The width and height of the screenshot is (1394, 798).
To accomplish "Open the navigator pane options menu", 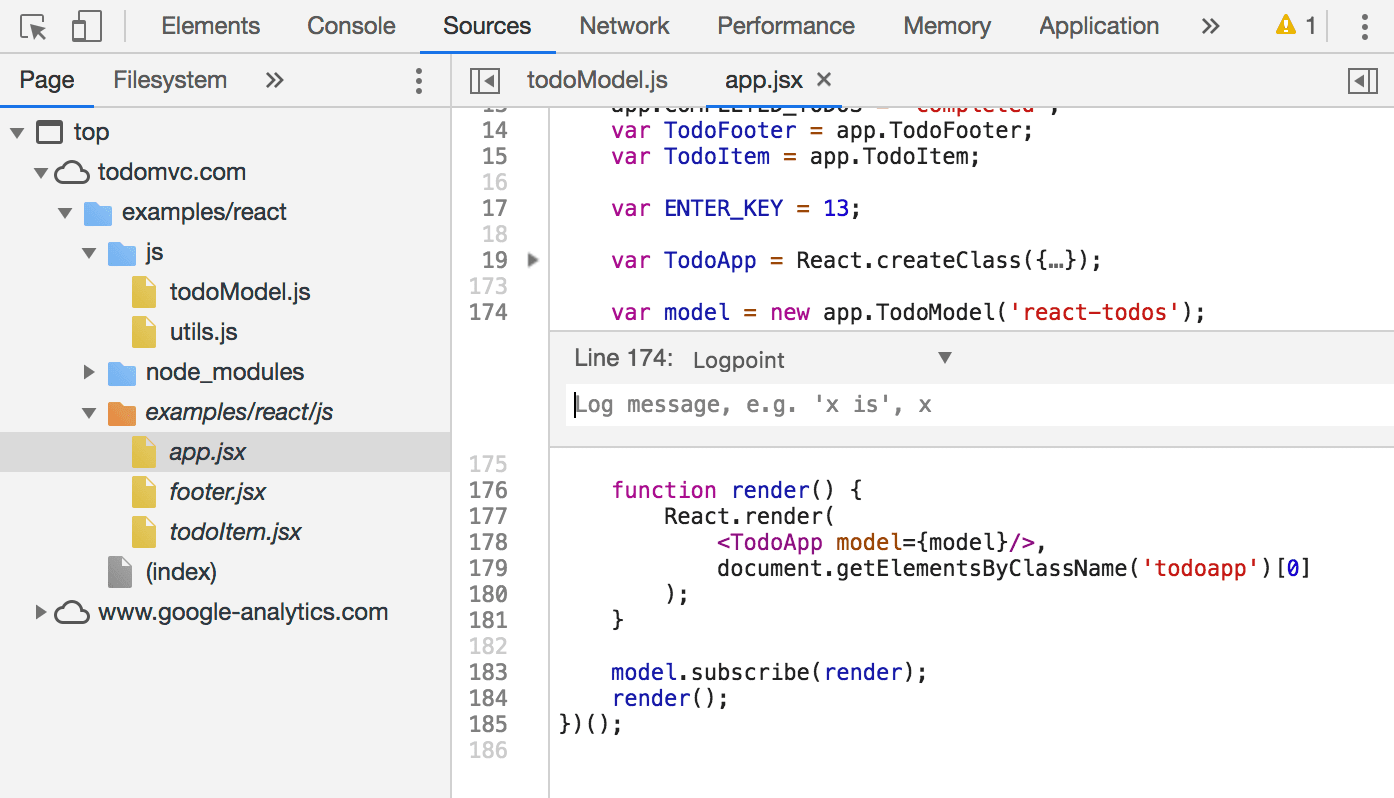I will point(419,80).
